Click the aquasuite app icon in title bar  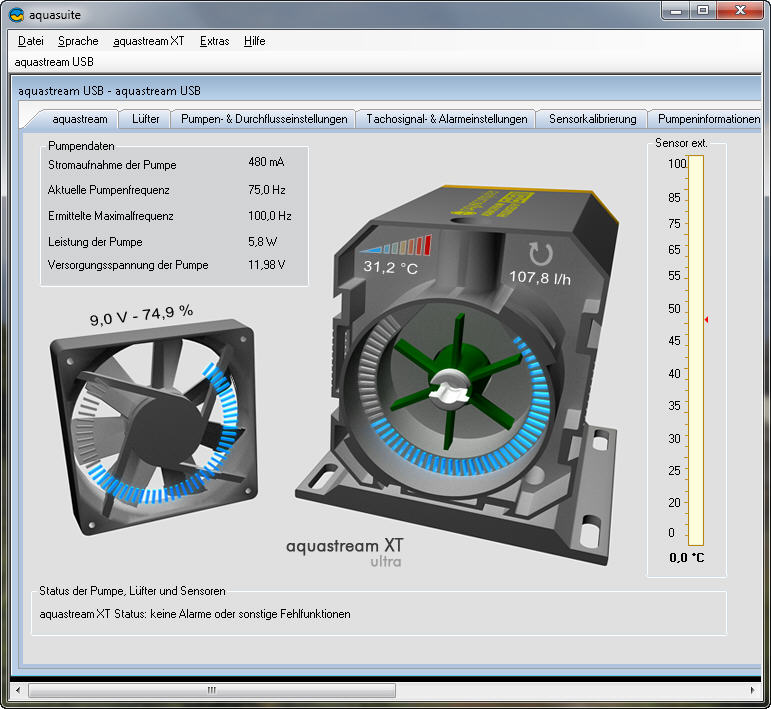tap(16, 14)
